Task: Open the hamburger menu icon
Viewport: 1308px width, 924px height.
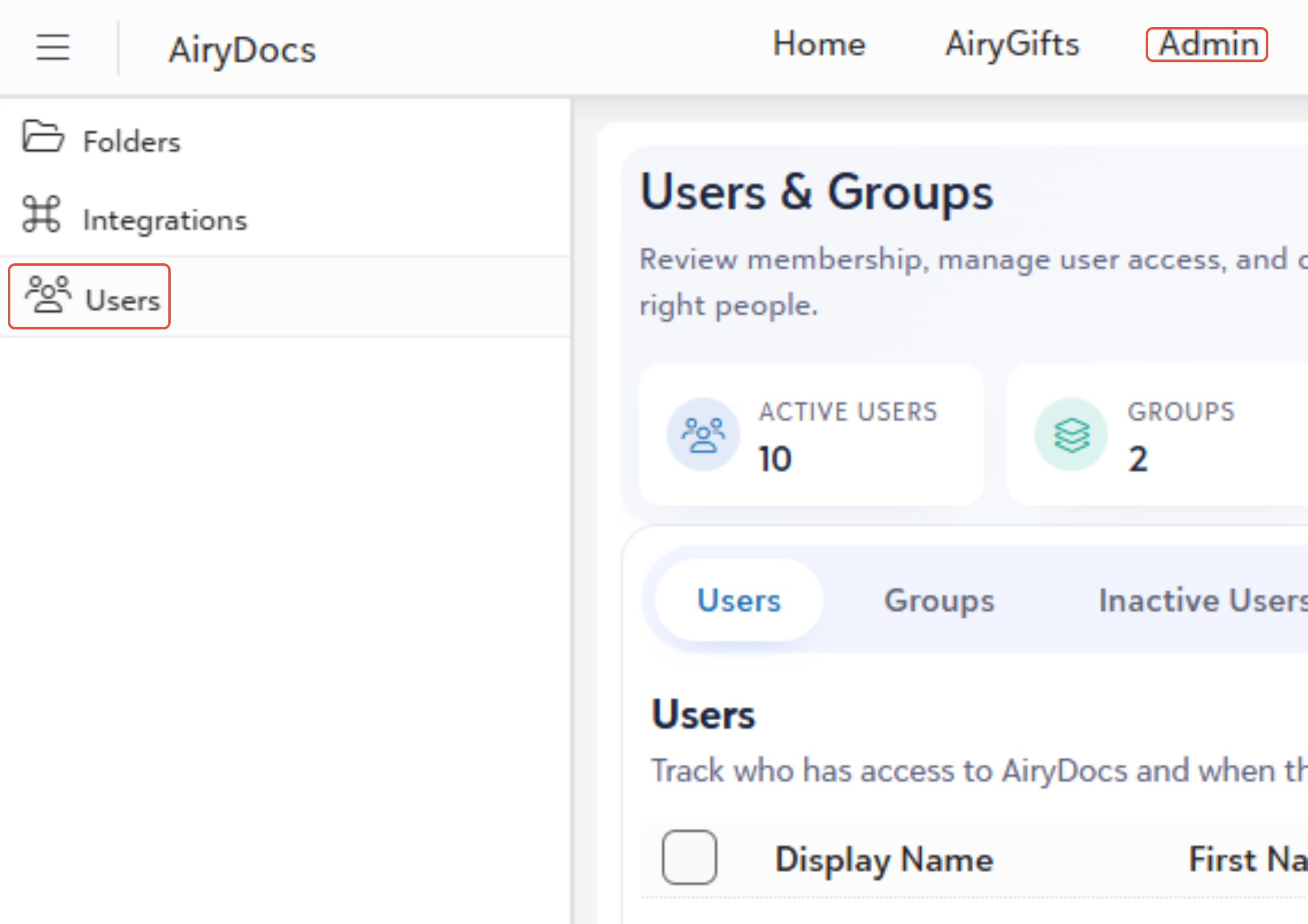Action: 53,47
